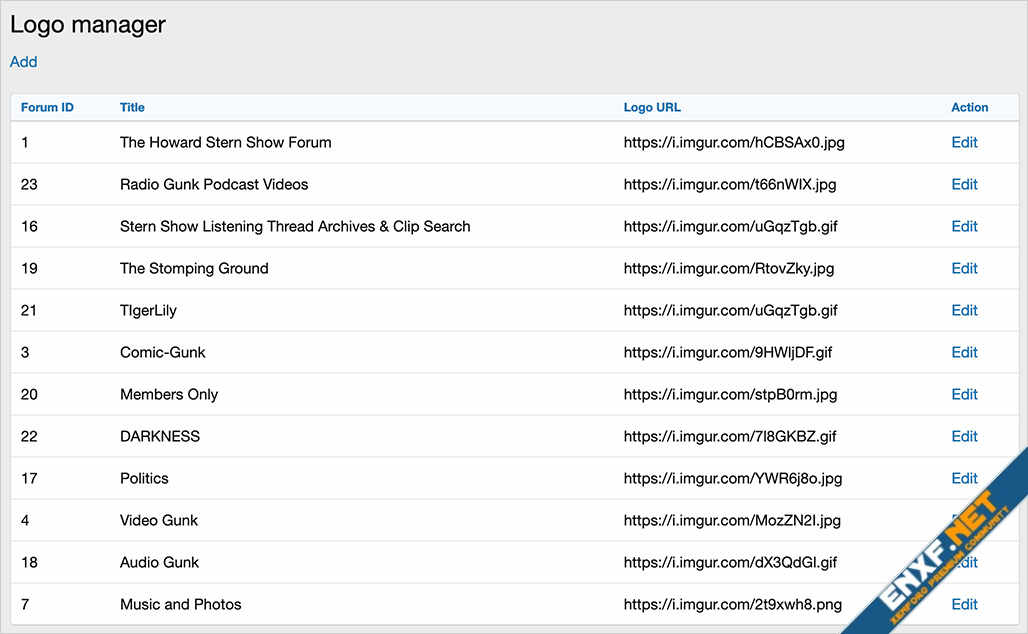This screenshot has height=634, width=1028.
Task: Click the URL ending YWR6j8o.jpg
Action: pos(733,478)
